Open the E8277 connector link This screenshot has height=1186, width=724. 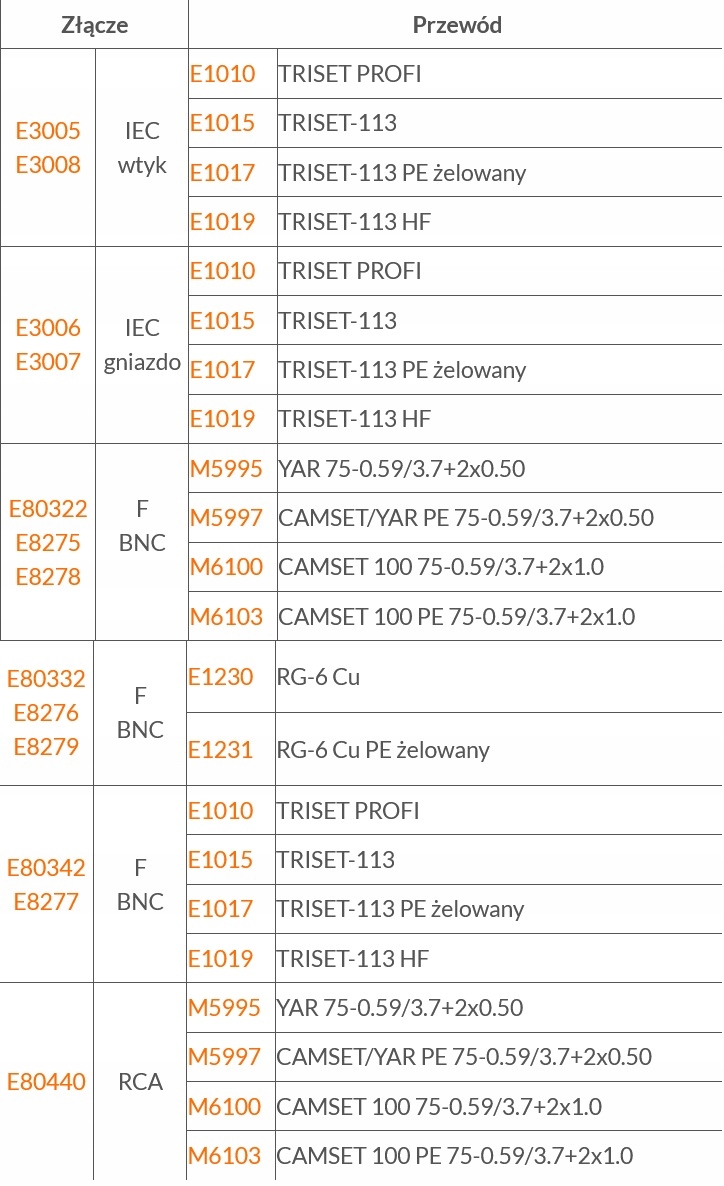[46, 902]
